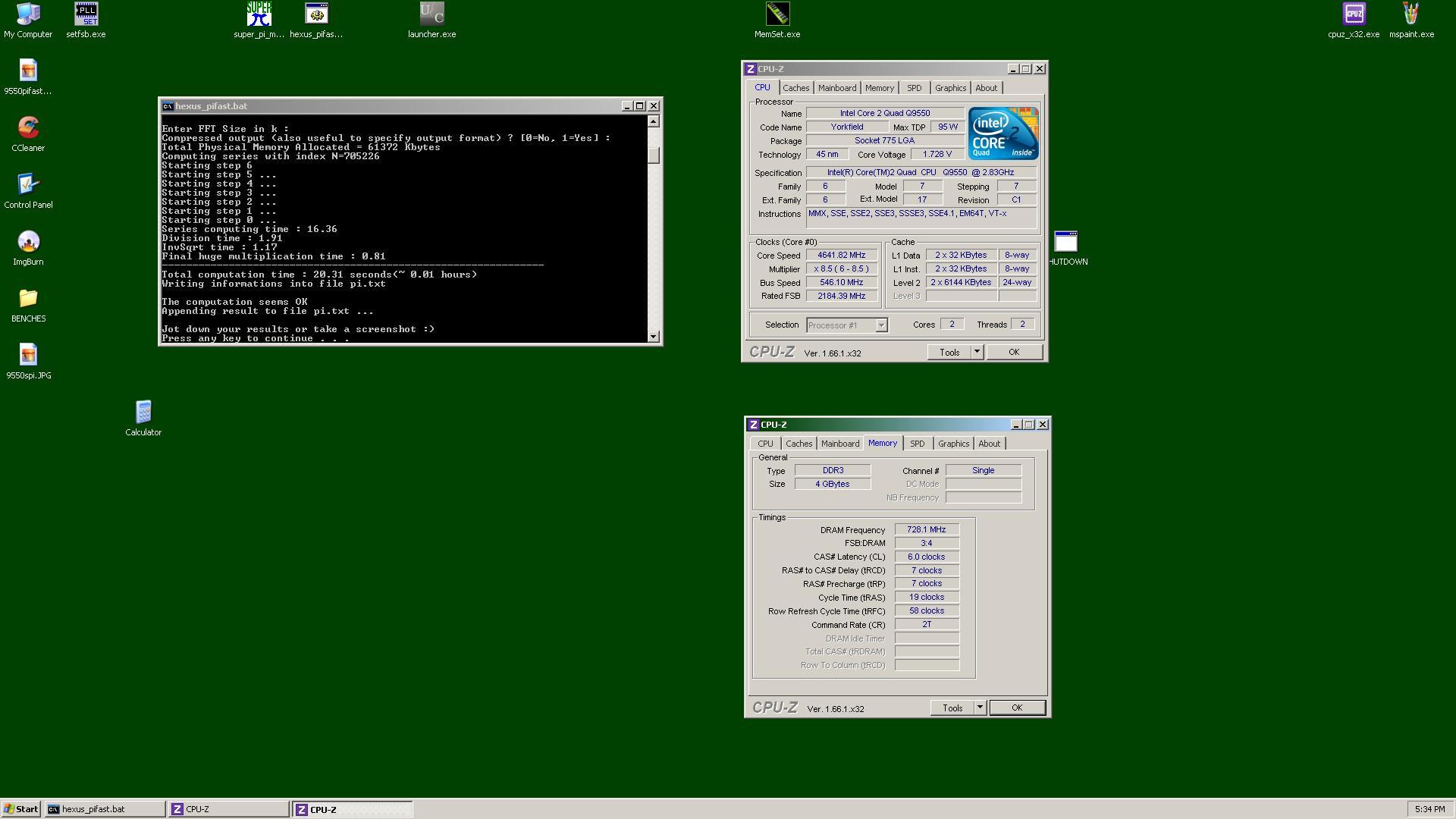This screenshot has height=819, width=1456.
Task: Click OK button in lower CPU-Z window
Action: click(1017, 708)
